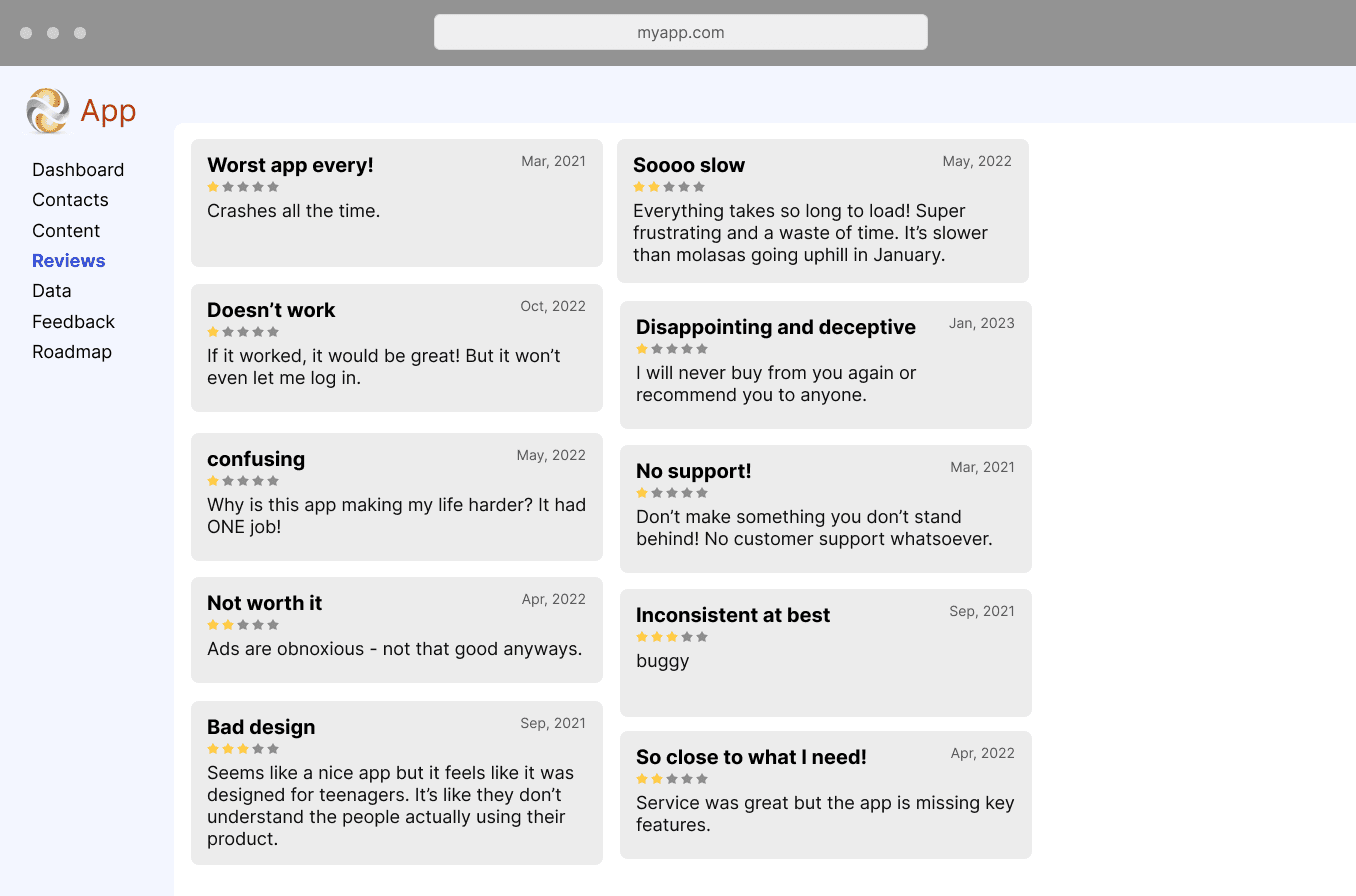Click the App swirl logo icon
Image resolution: width=1356 pixels, height=896 pixels.
point(48,110)
